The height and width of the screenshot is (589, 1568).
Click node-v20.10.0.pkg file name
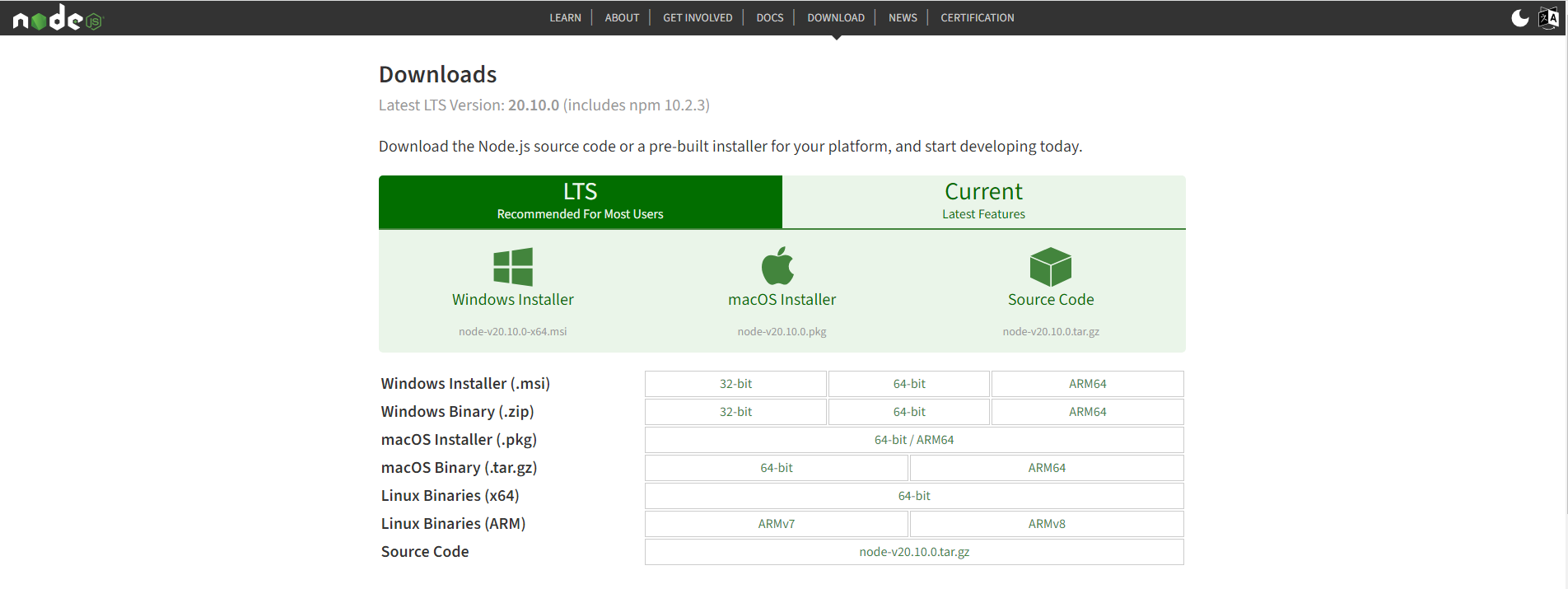tap(782, 332)
